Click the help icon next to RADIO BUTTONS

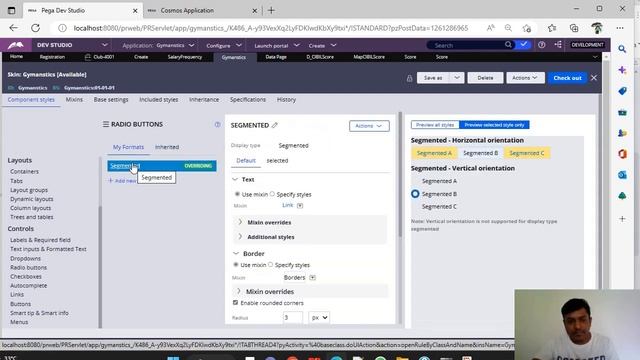(218, 124)
